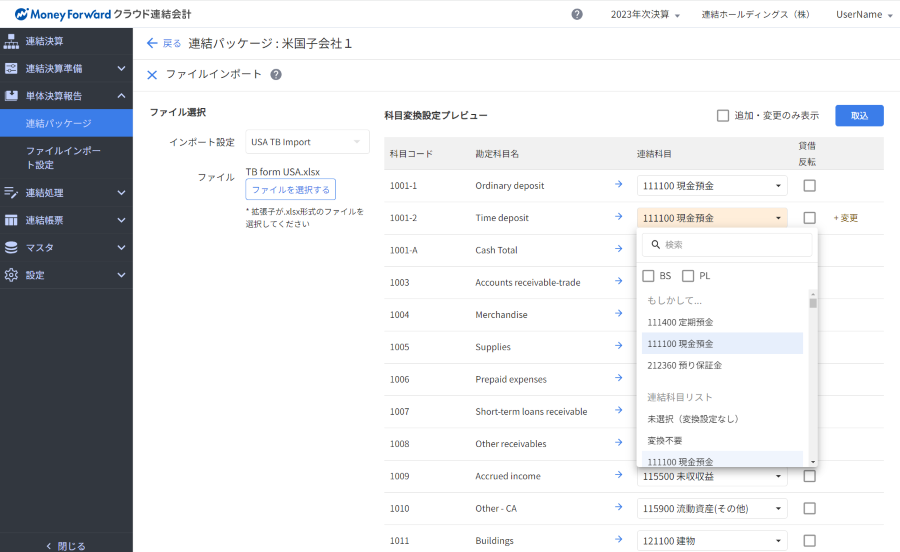Viewport: 900px width, 552px height.
Task: Click the 検索 search field in dropdown
Action: point(727,244)
